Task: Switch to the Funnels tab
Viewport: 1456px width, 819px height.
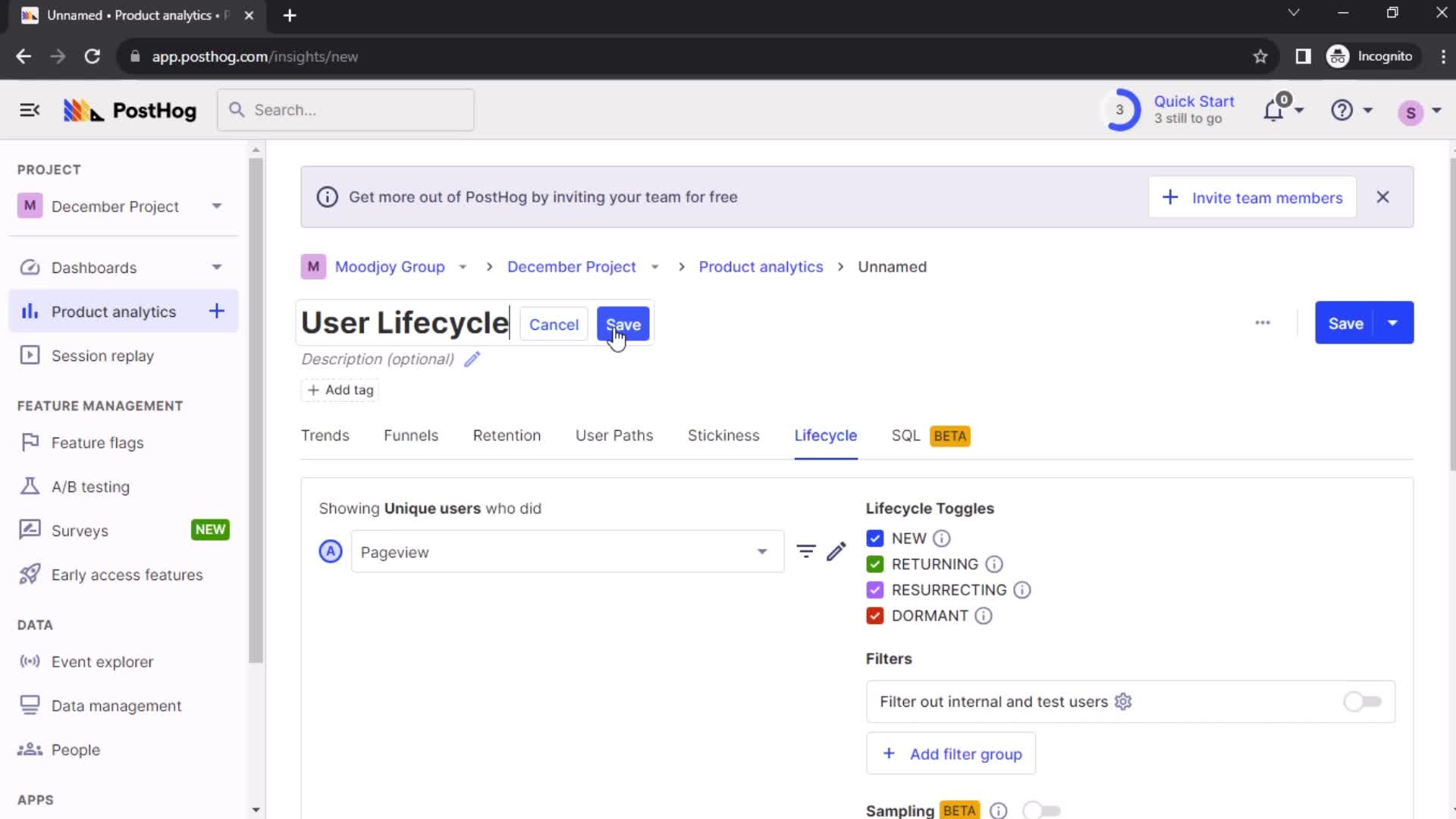Action: click(x=411, y=436)
